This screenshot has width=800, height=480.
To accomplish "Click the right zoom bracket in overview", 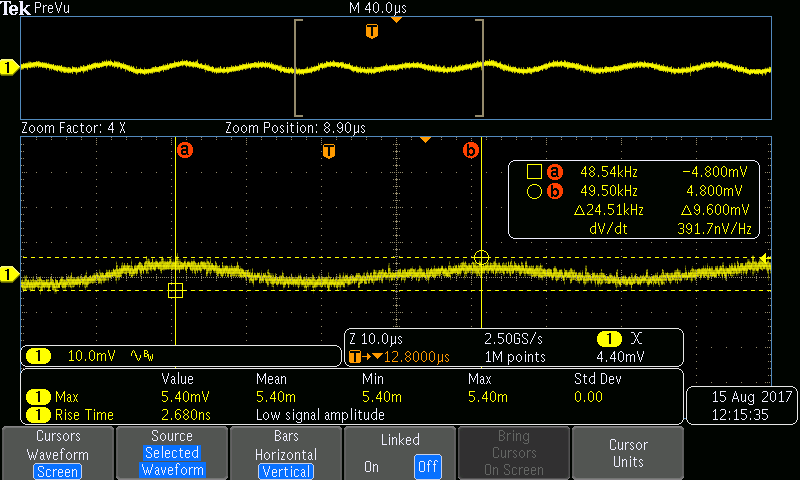I will click(480, 68).
